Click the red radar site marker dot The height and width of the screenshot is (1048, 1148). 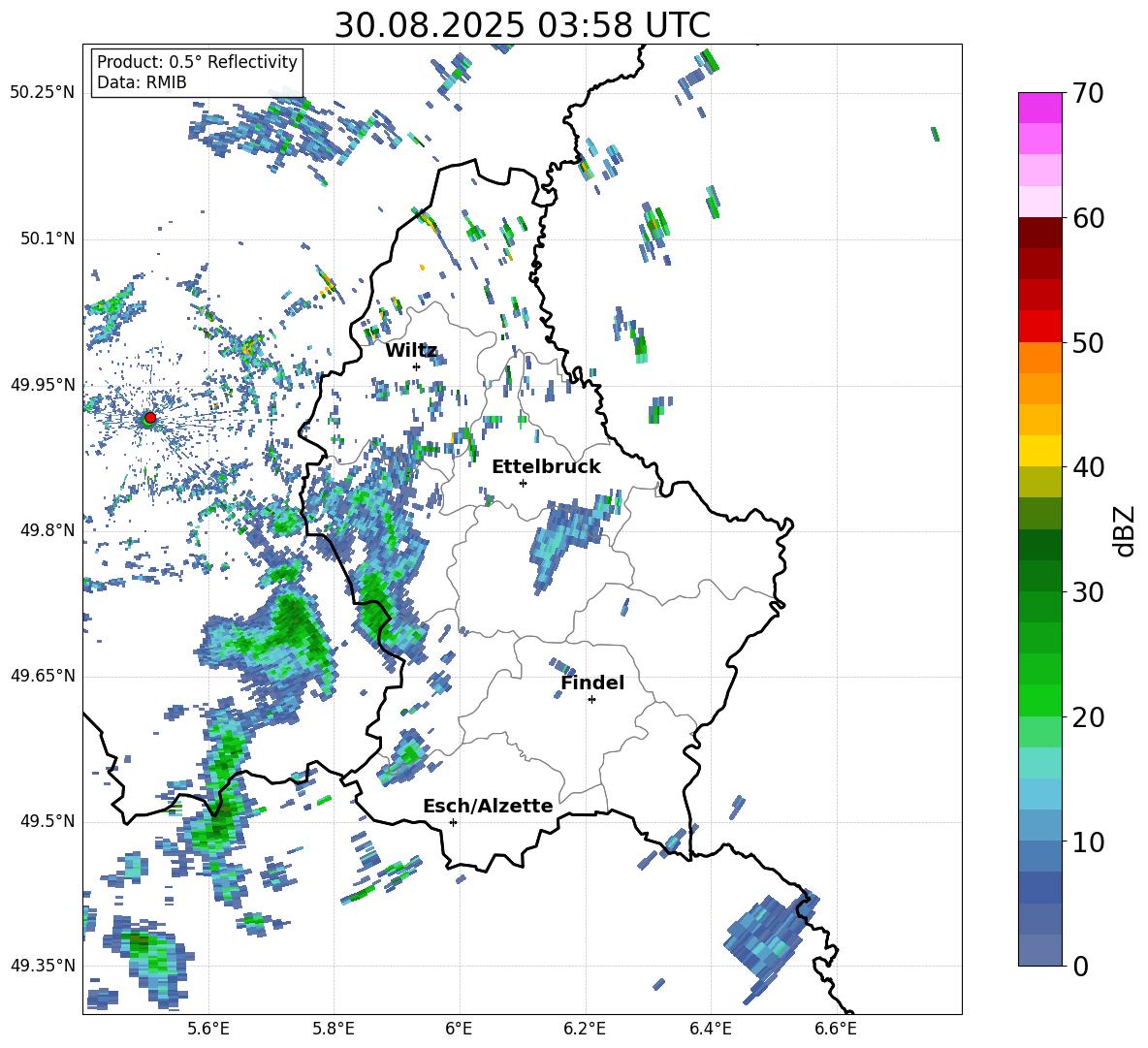[x=150, y=417]
